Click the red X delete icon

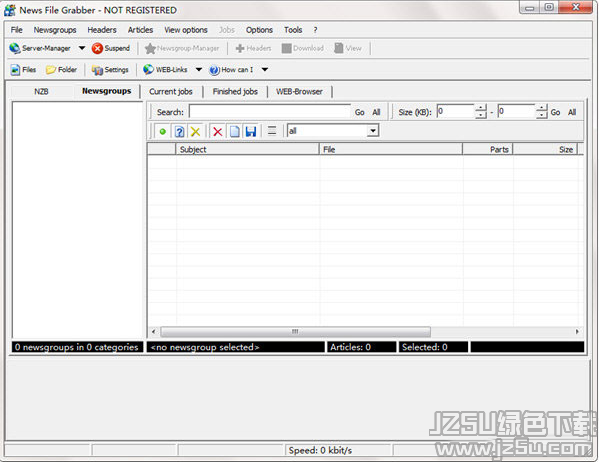218,131
